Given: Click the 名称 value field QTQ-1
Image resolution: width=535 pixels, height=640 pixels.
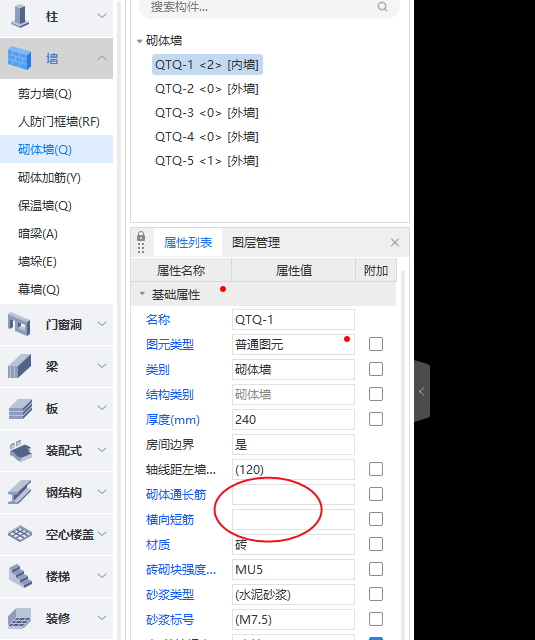Looking at the screenshot, I should tap(293, 319).
